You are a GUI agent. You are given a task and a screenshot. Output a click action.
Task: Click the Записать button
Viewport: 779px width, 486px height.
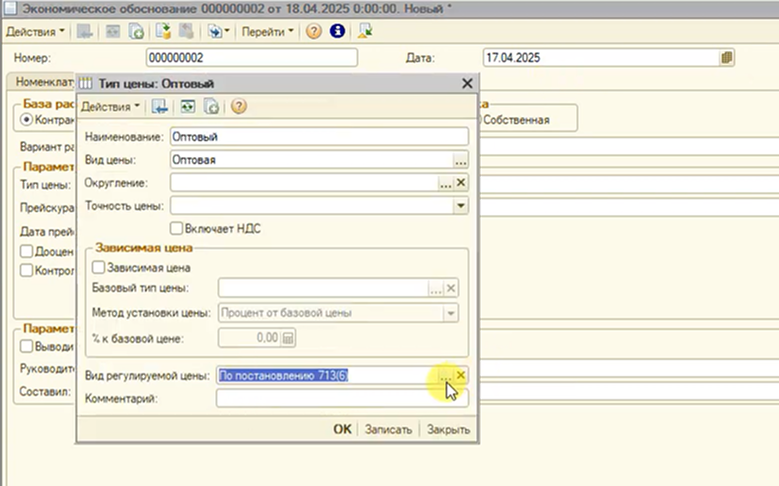(x=389, y=429)
